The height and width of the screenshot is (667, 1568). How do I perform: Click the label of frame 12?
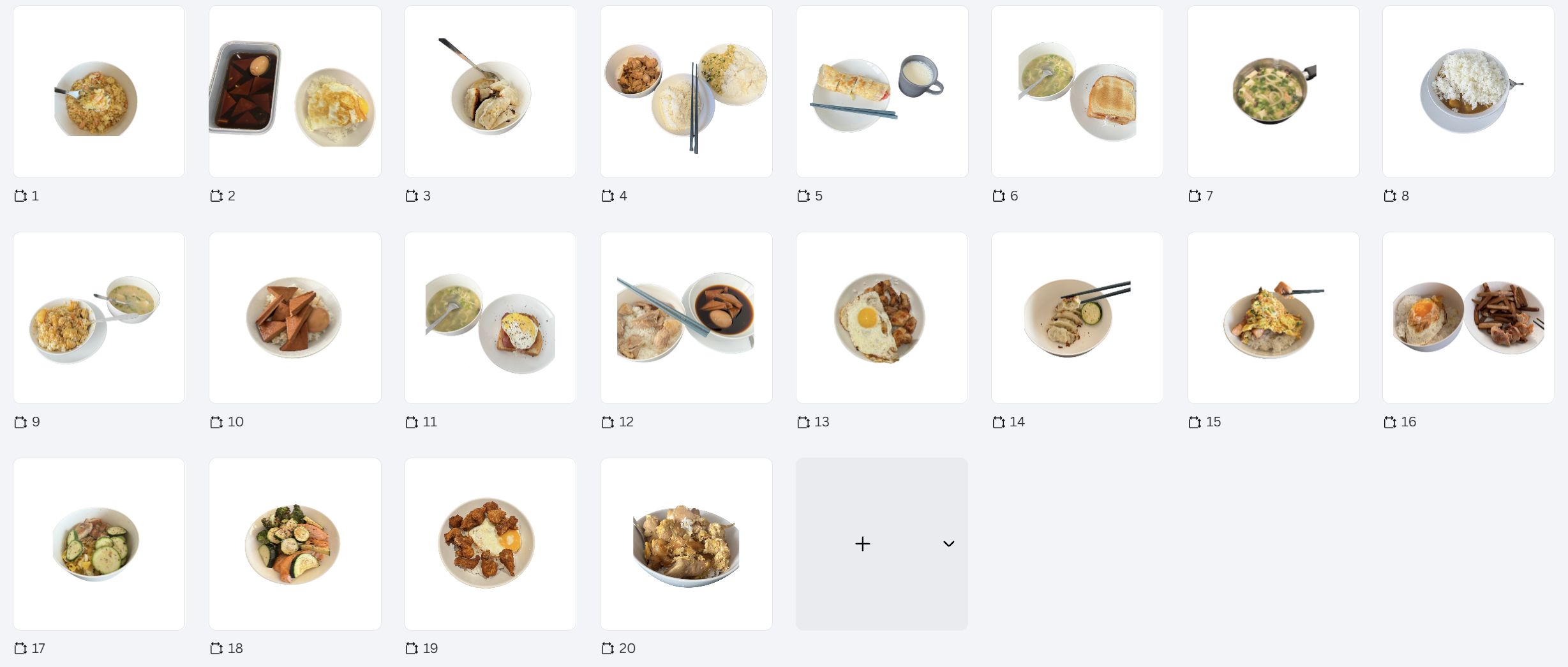pos(626,422)
